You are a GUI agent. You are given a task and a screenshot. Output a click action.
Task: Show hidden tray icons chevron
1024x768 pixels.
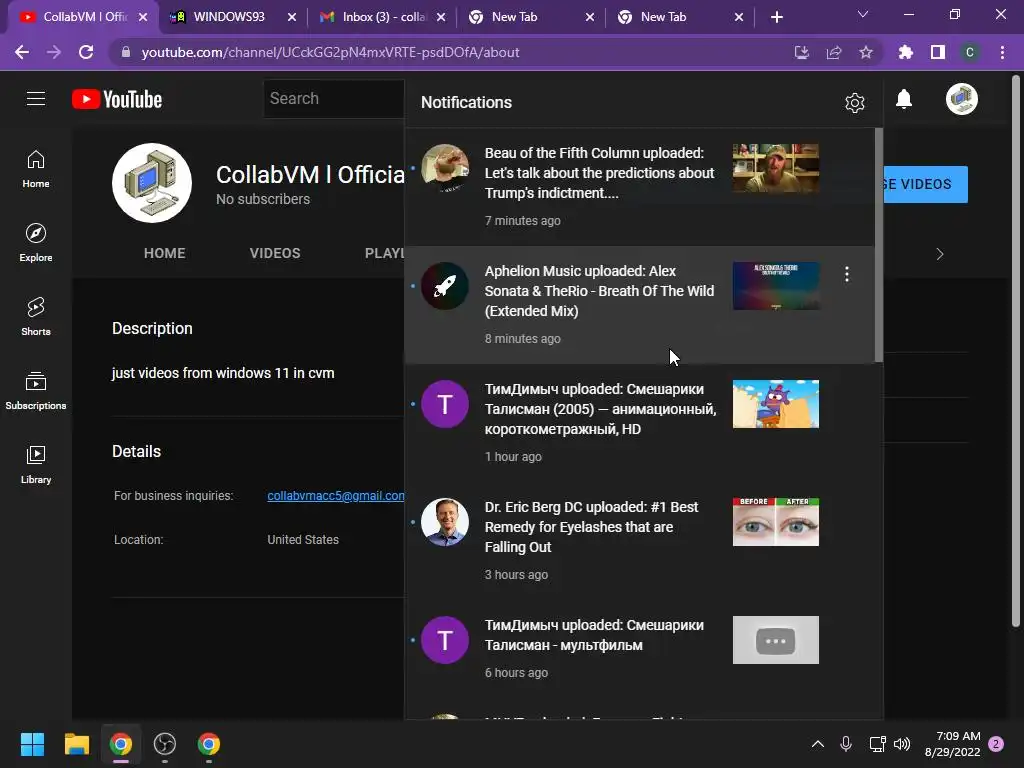(x=818, y=744)
